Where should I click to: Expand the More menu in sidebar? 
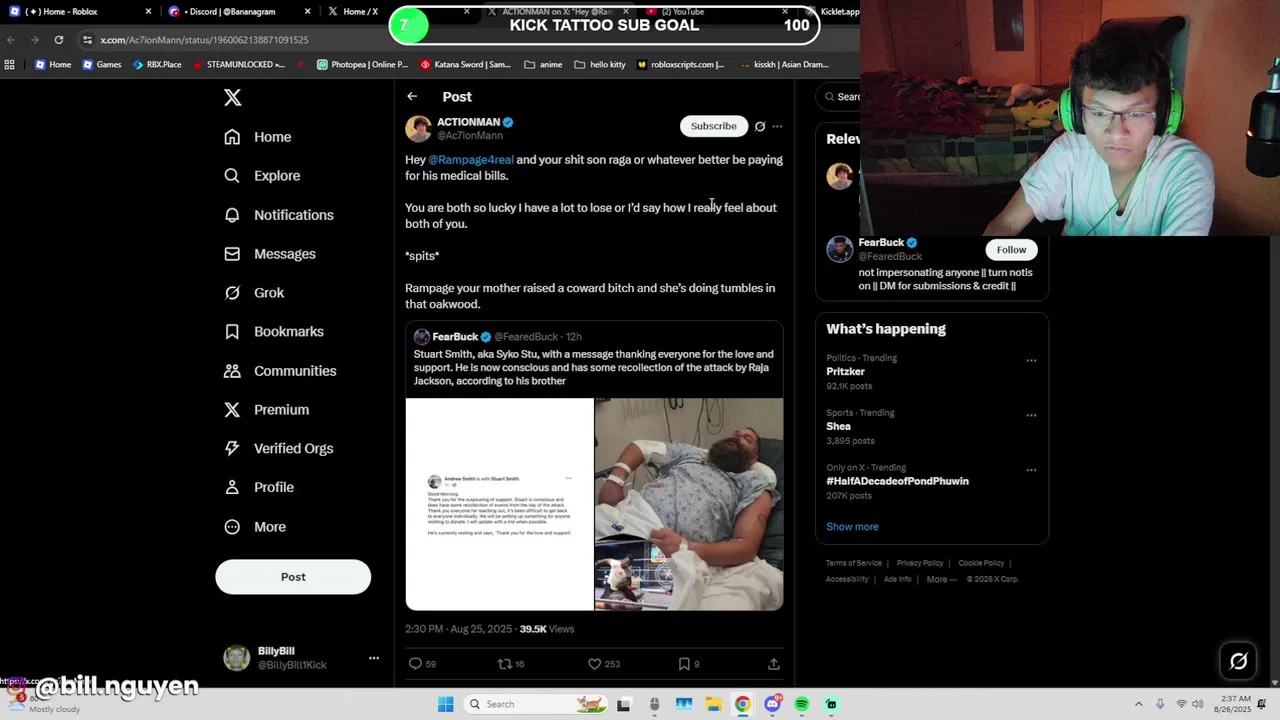[255, 527]
